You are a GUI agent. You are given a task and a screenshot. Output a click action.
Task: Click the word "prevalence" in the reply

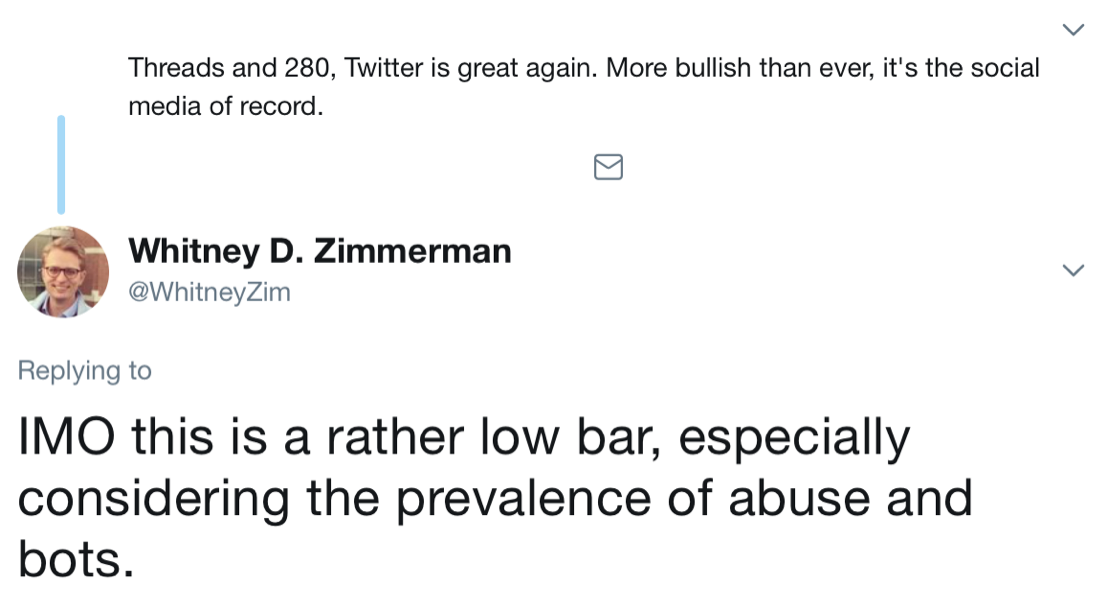542,499
